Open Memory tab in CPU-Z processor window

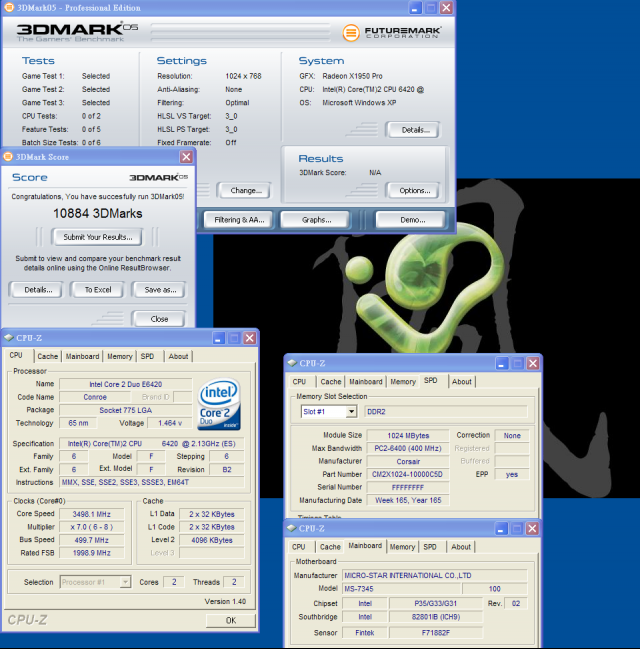[120, 356]
